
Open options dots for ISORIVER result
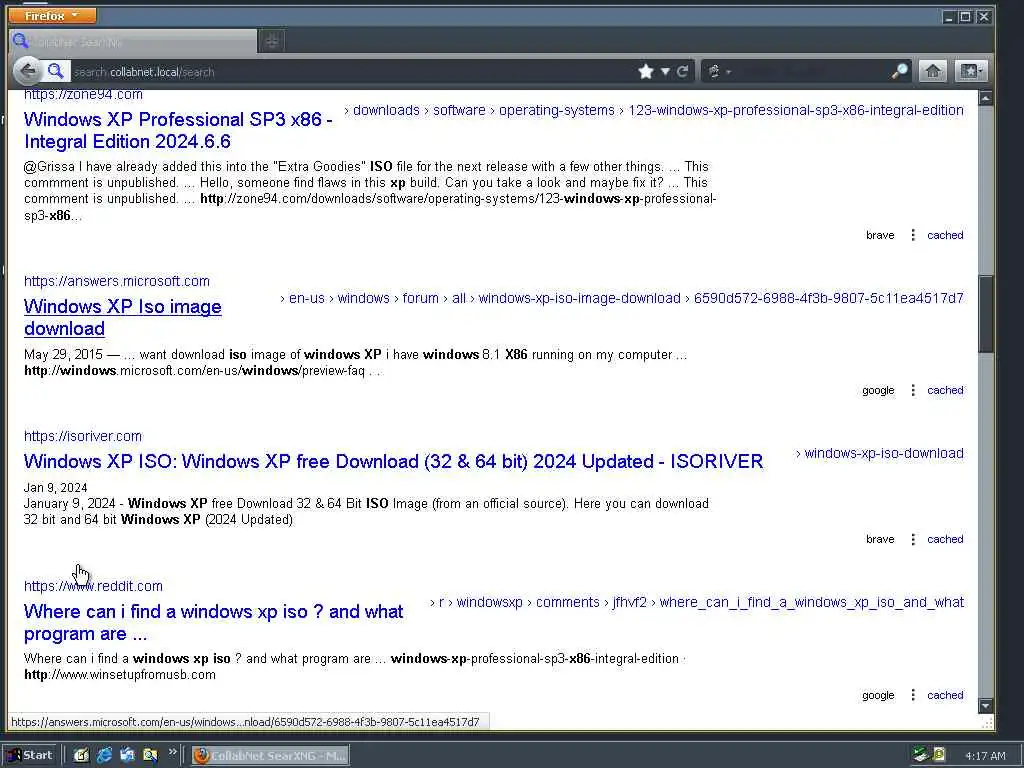tap(913, 539)
